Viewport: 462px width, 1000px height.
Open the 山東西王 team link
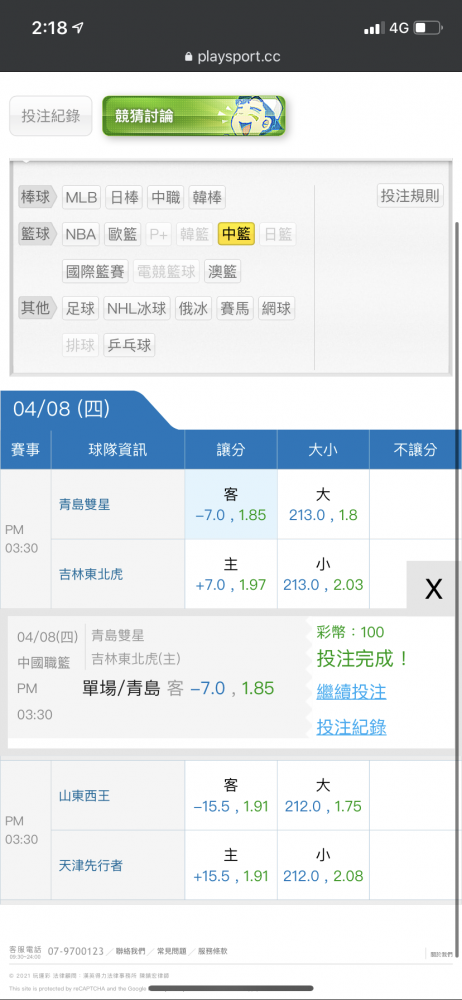click(x=84, y=795)
